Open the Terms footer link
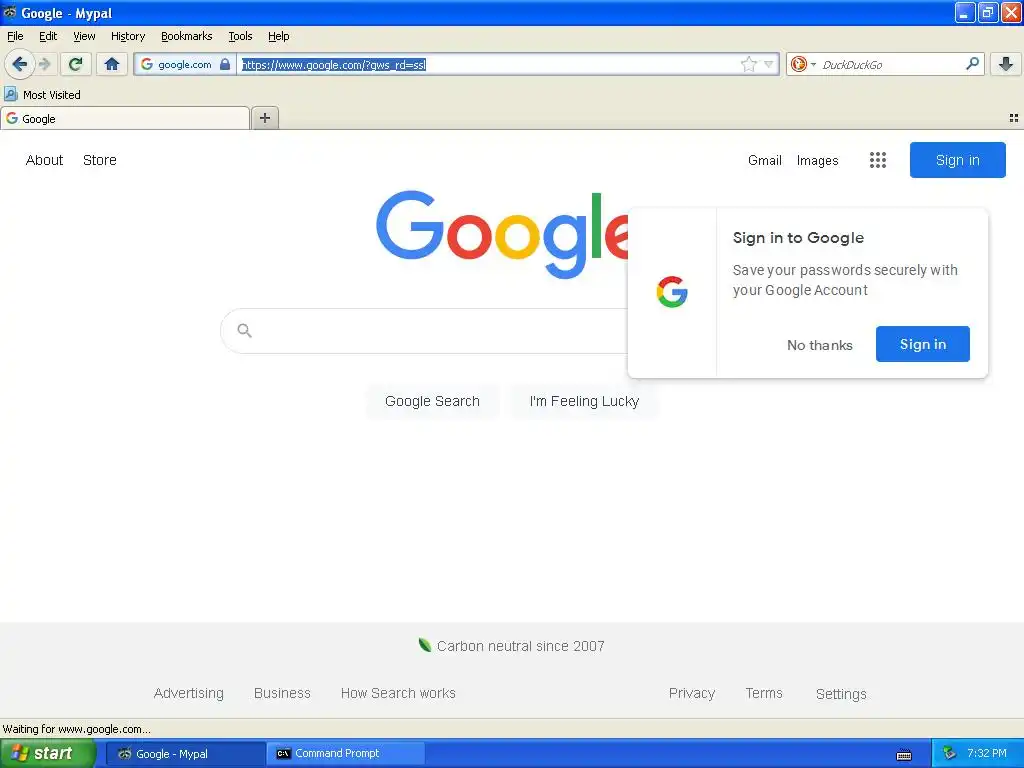1024x768 pixels. point(764,693)
